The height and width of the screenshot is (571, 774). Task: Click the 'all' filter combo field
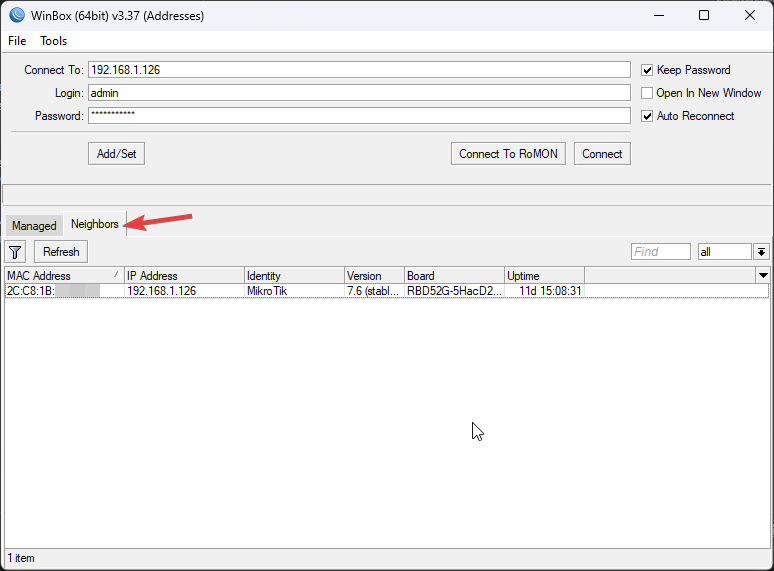[x=725, y=252]
